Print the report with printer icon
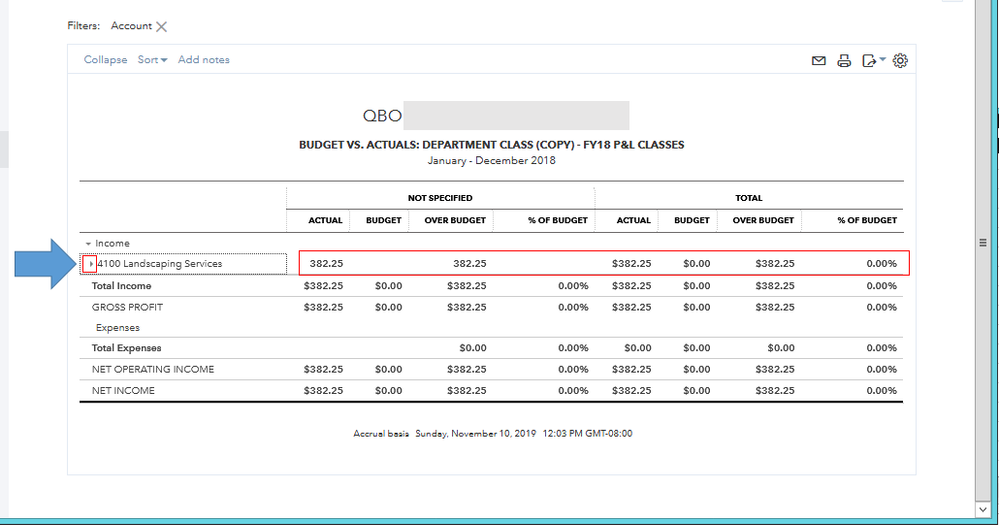 (x=844, y=61)
